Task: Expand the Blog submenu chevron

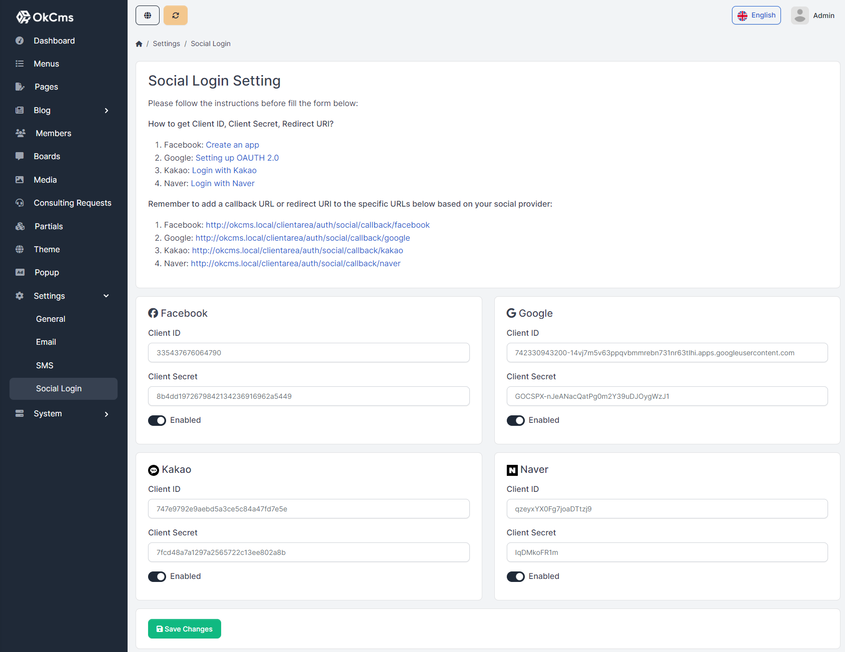Action: click(x=107, y=110)
